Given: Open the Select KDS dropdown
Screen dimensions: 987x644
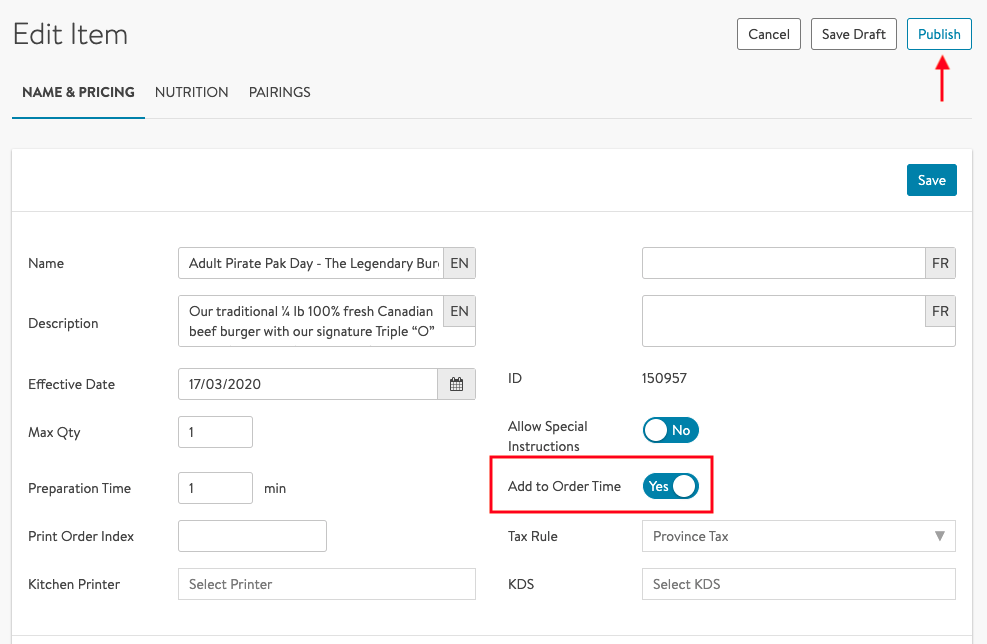Looking at the screenshot, I should [798, 584].
